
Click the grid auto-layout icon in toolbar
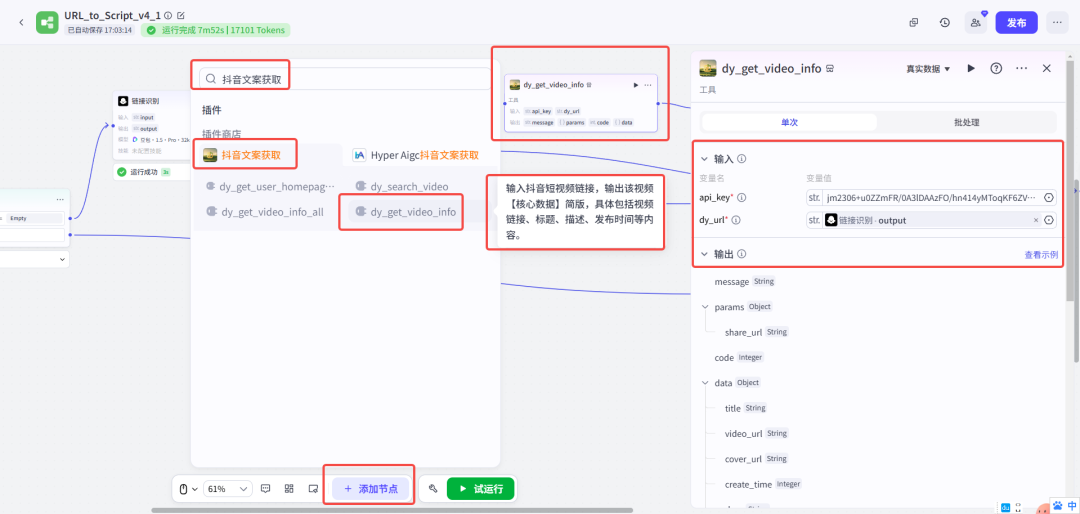(x=289, y=489)
